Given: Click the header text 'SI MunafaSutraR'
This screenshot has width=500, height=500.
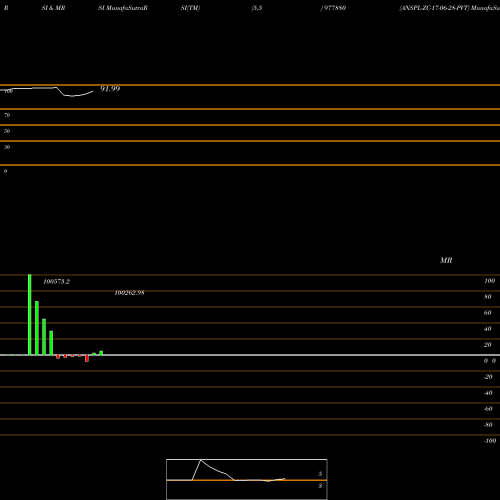Looking at the screenshot, I should pos(123,8).
